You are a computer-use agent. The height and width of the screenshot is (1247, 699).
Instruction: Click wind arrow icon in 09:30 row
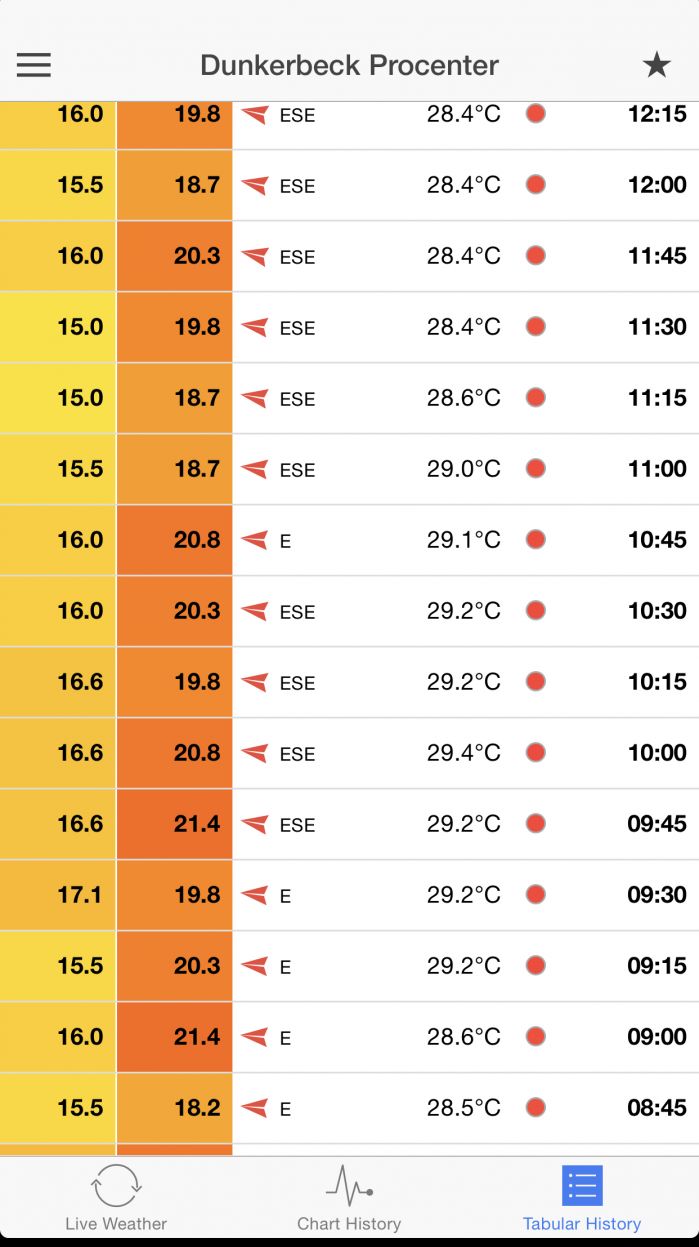coord(255,895)
